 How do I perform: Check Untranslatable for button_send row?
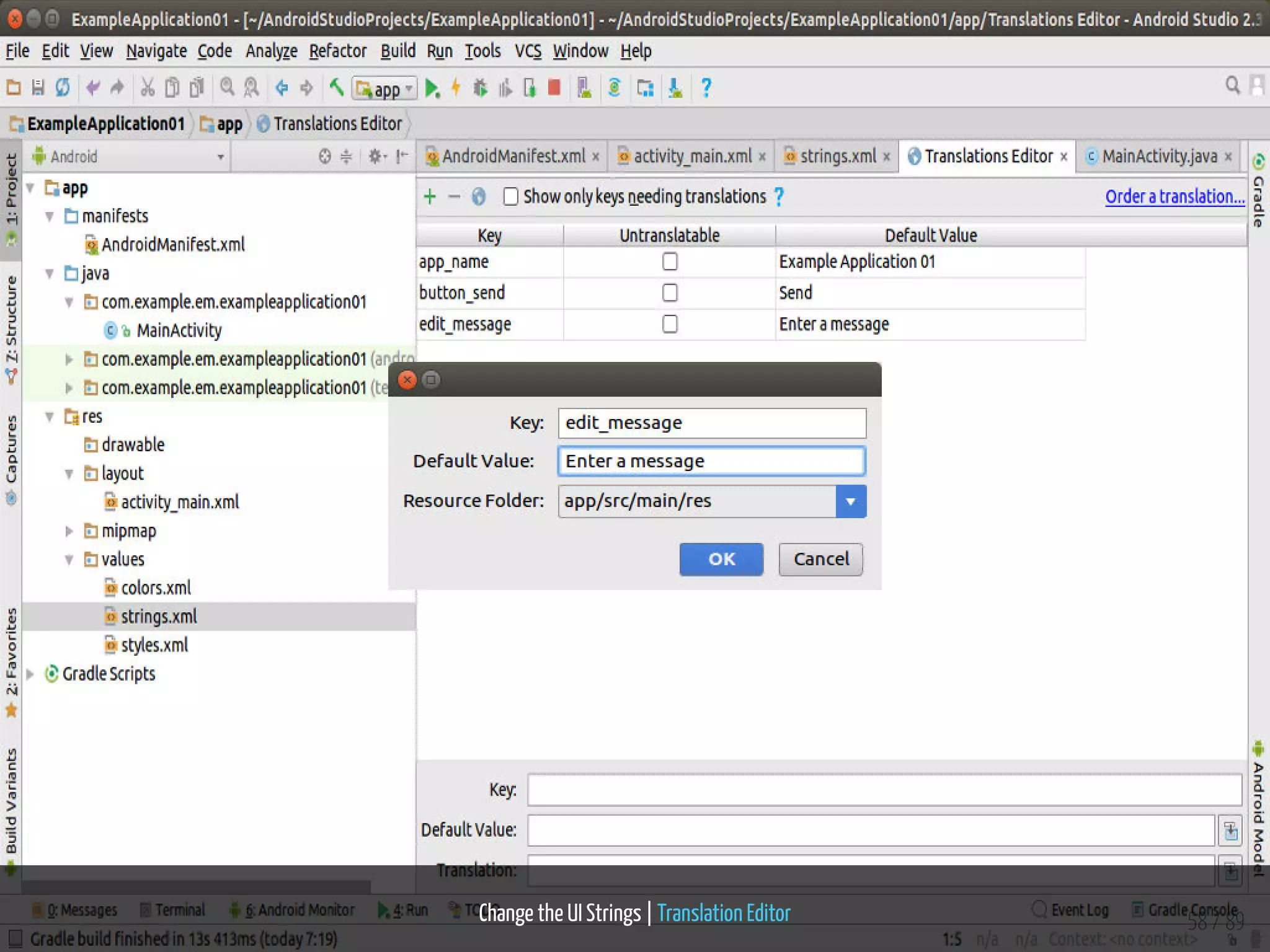670,293
